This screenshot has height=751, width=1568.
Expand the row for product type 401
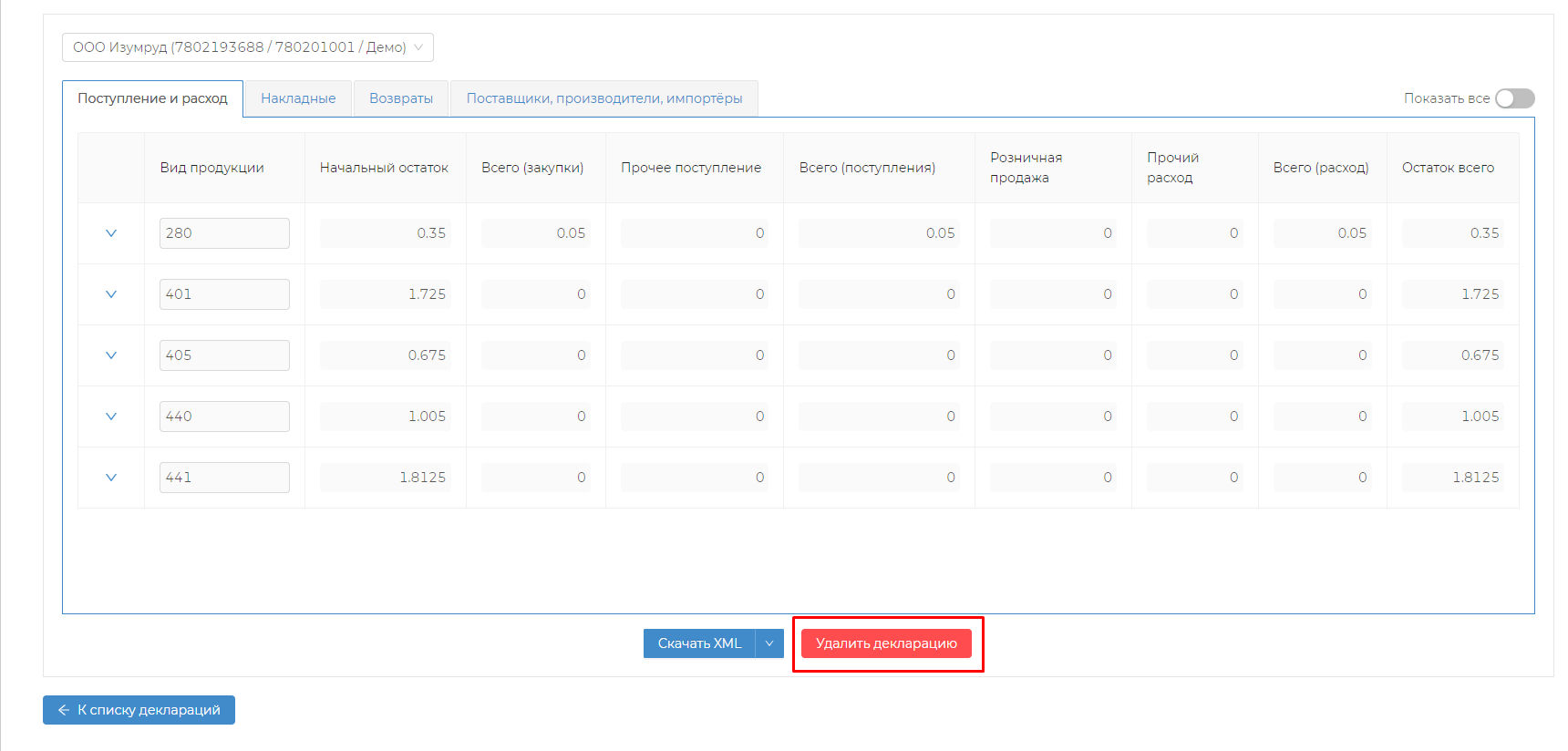111,294
